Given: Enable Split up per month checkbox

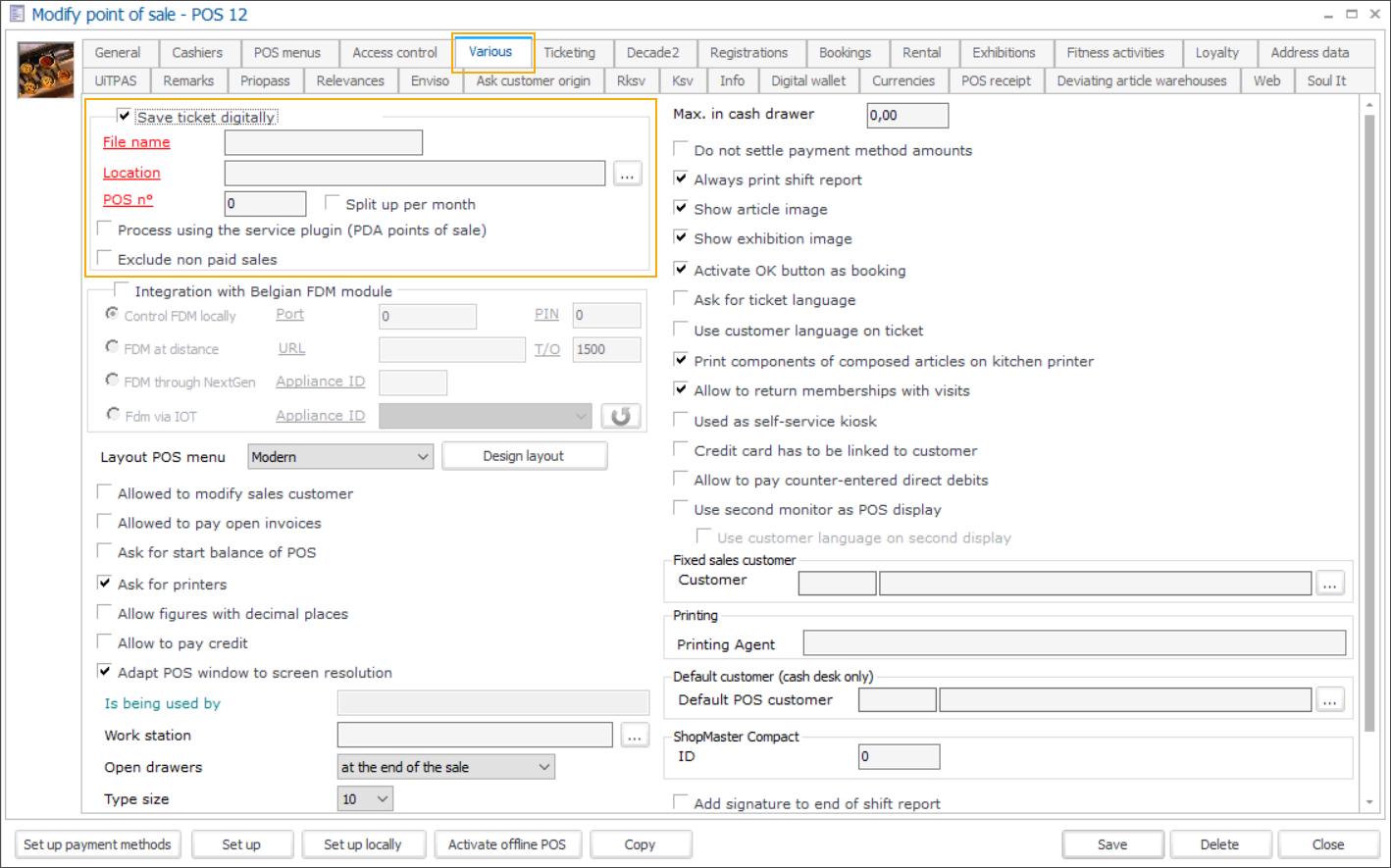Looking at the screenshot, I should pyautogui.click(x=333, y=203).
